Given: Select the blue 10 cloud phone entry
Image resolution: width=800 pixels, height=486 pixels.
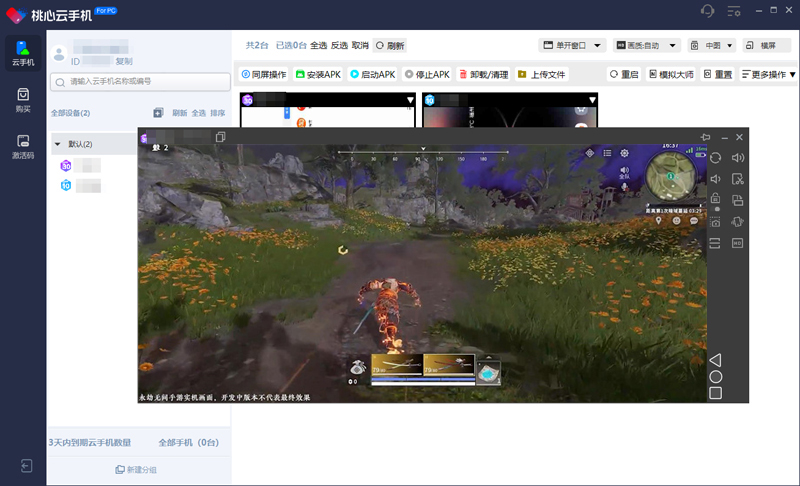Looking at the screenshot, I should tap(81, 186).
